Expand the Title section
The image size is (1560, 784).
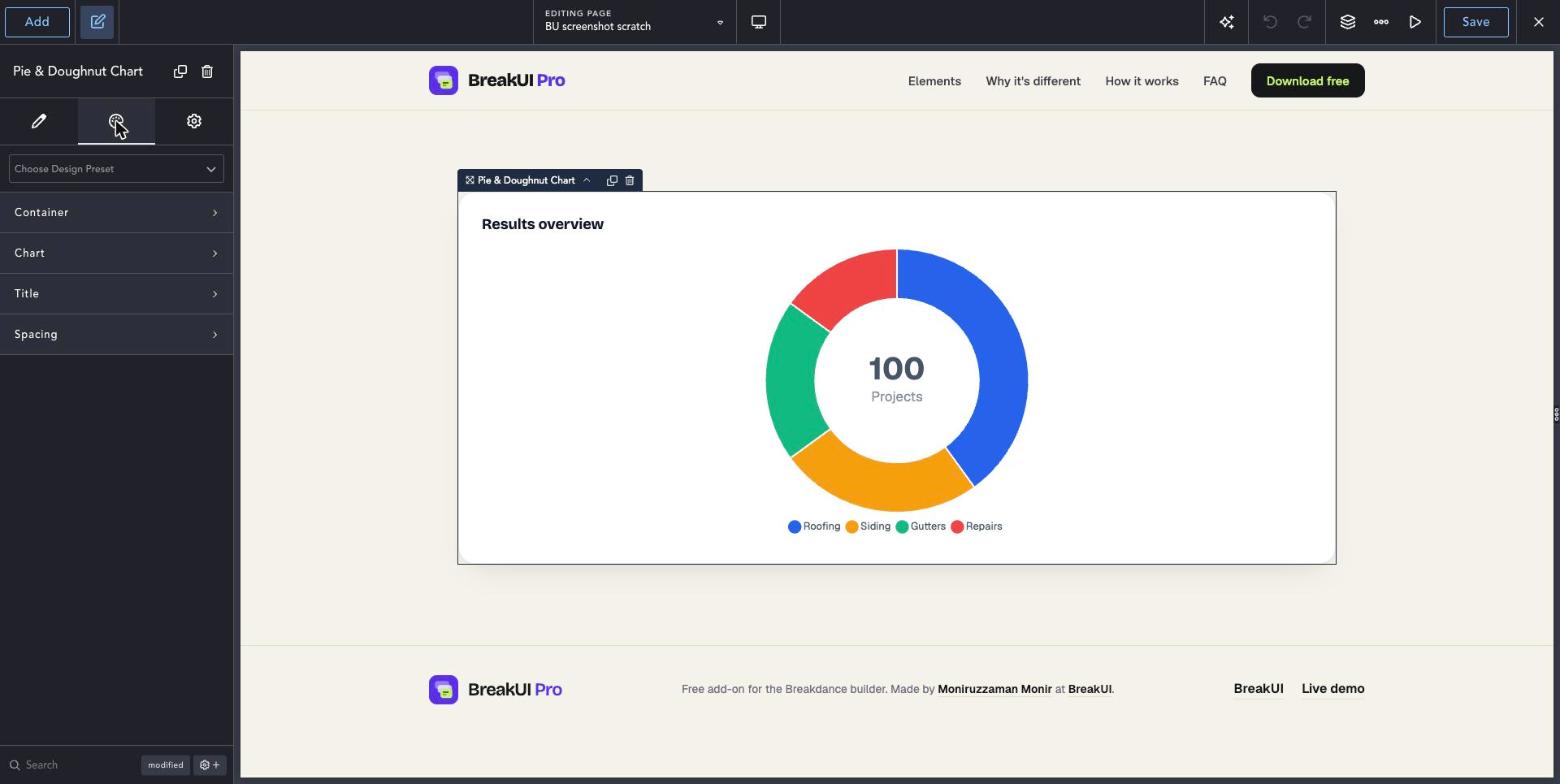tap(116, 294)
